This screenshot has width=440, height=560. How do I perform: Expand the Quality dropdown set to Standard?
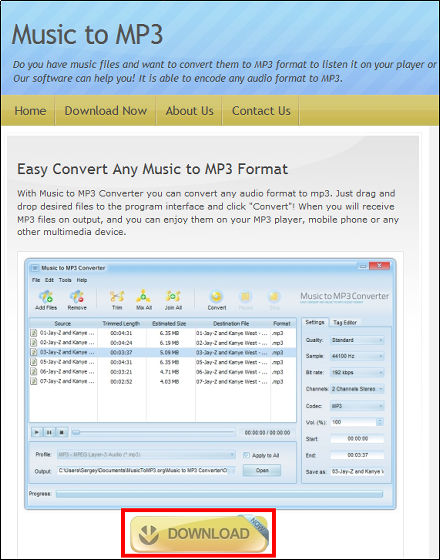(x=357, y=340)
